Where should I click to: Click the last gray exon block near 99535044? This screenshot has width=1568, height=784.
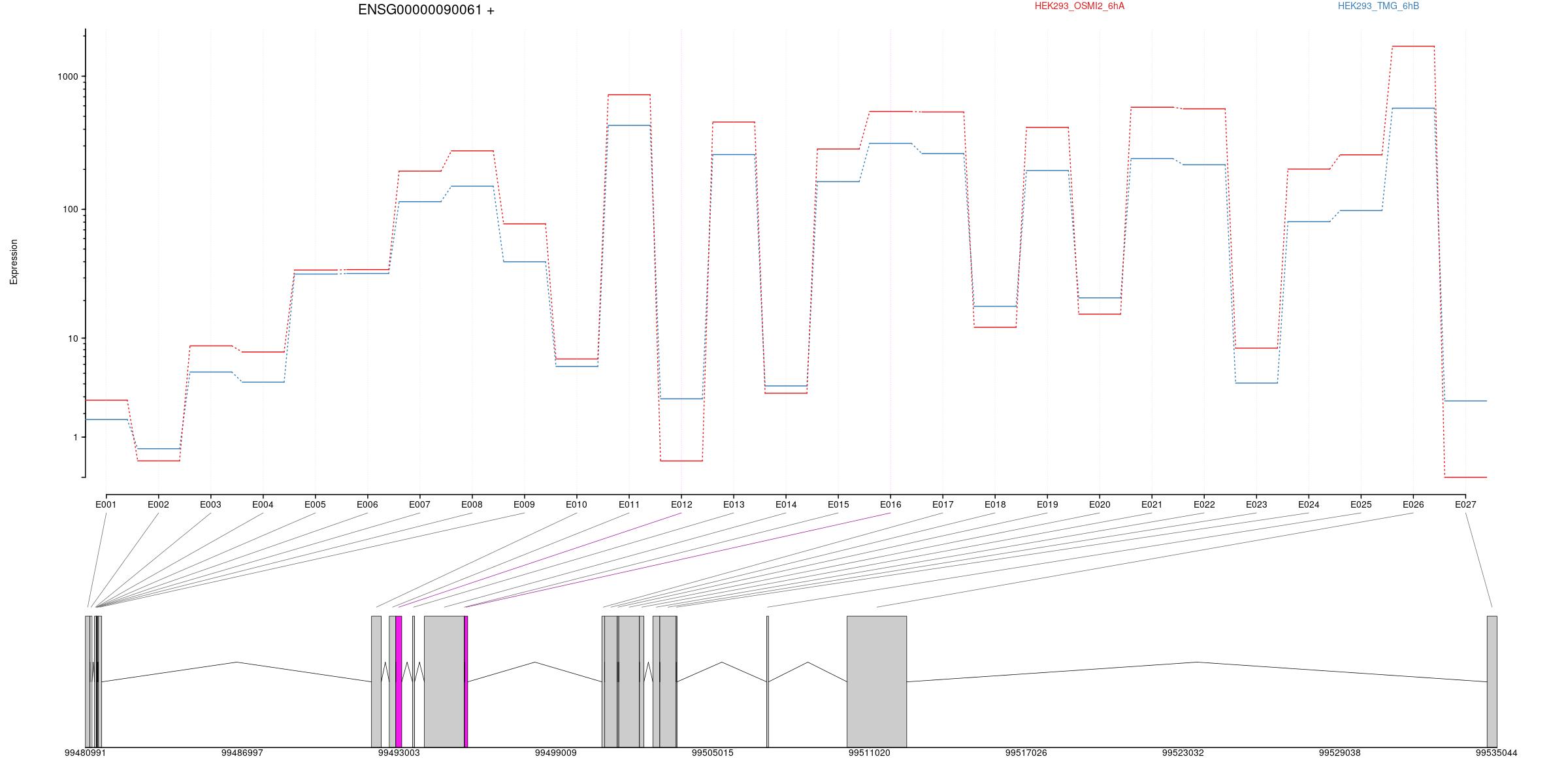coord(1492,681)
